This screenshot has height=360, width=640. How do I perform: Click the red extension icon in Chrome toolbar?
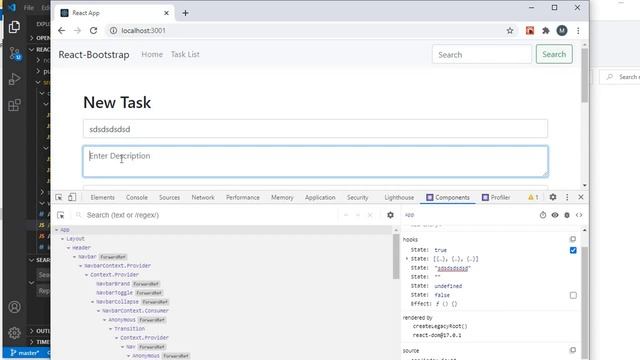pos(530,31)
